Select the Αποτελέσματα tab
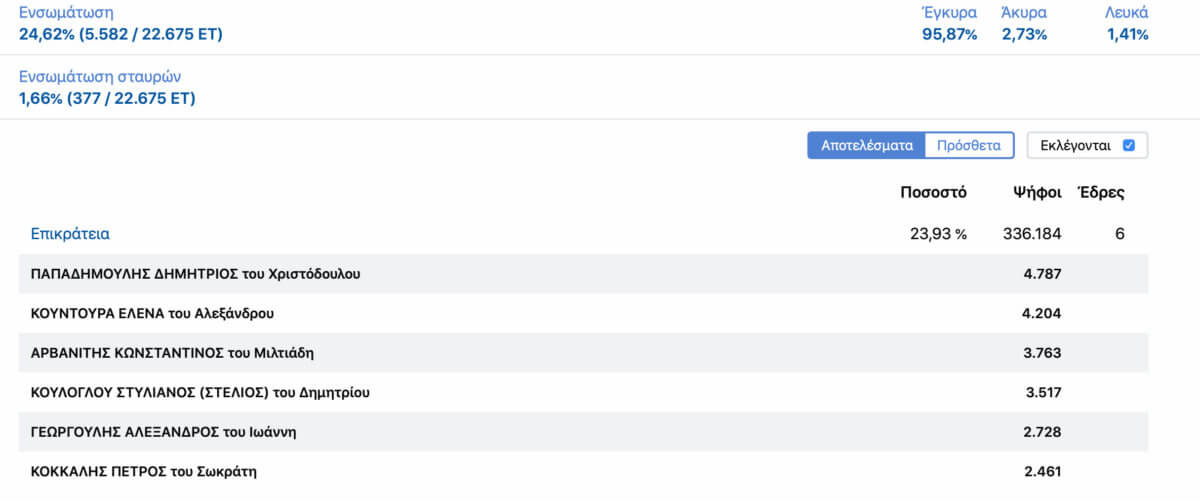Image resolution: width=1200 pixels, height=502 pixels. [867, 145]
